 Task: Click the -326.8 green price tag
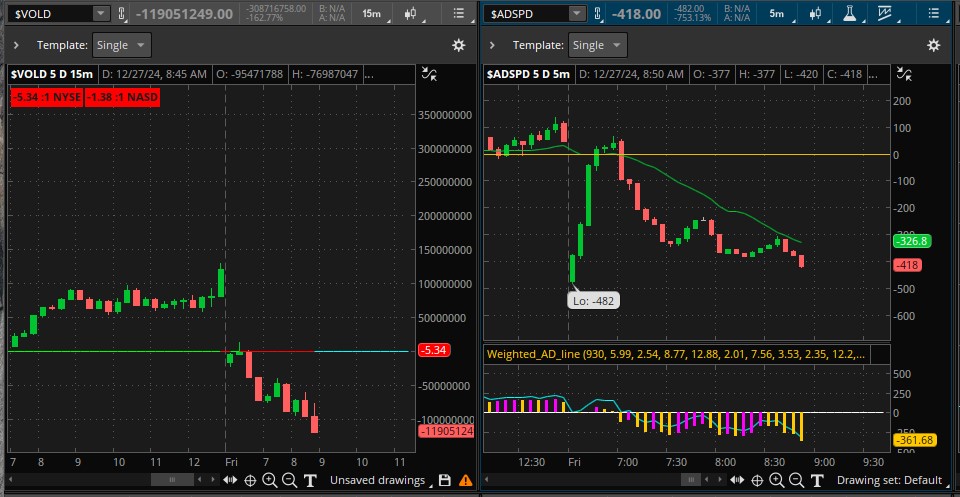click(x=912, y=241)
